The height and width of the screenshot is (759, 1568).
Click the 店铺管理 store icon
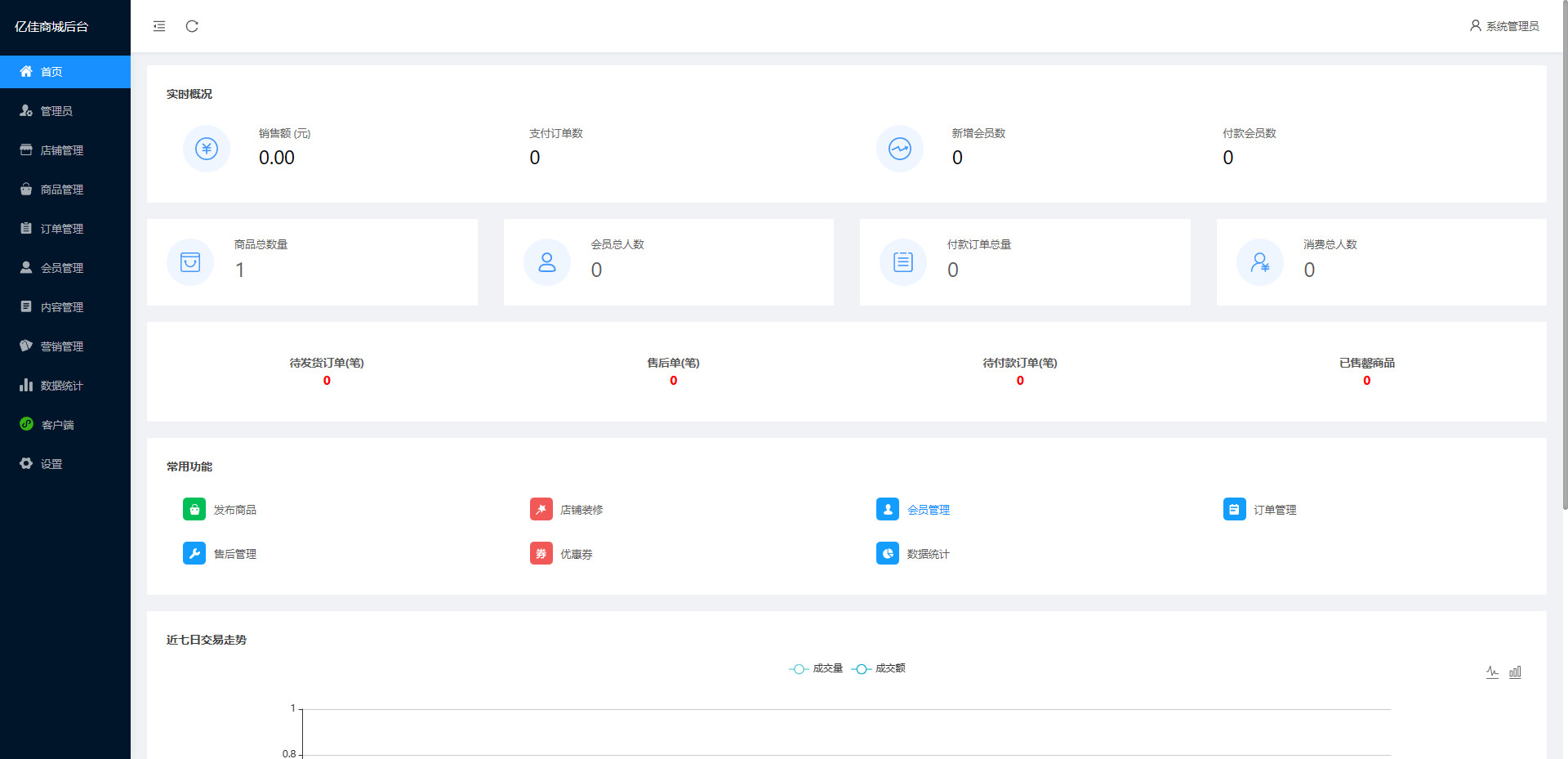[26, 150]
